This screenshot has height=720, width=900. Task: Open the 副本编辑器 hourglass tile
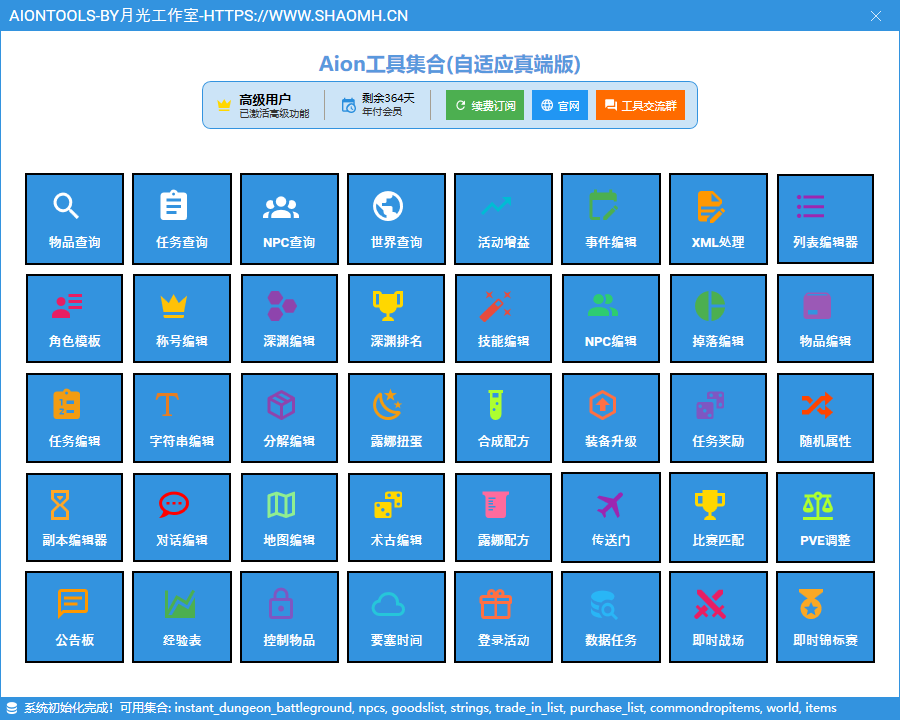(75, 517)
